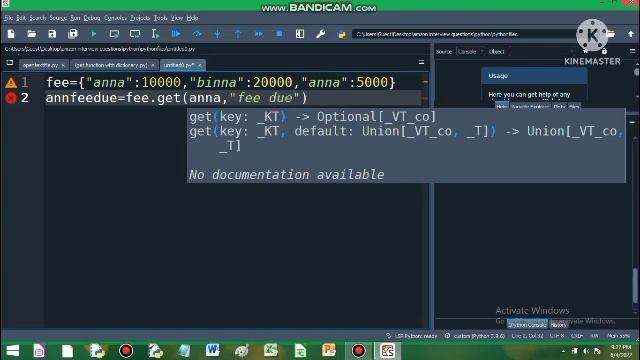Create a new file in Spyder
The height and width of the screenshot is (360, 640).
click(x=11, y=34)
